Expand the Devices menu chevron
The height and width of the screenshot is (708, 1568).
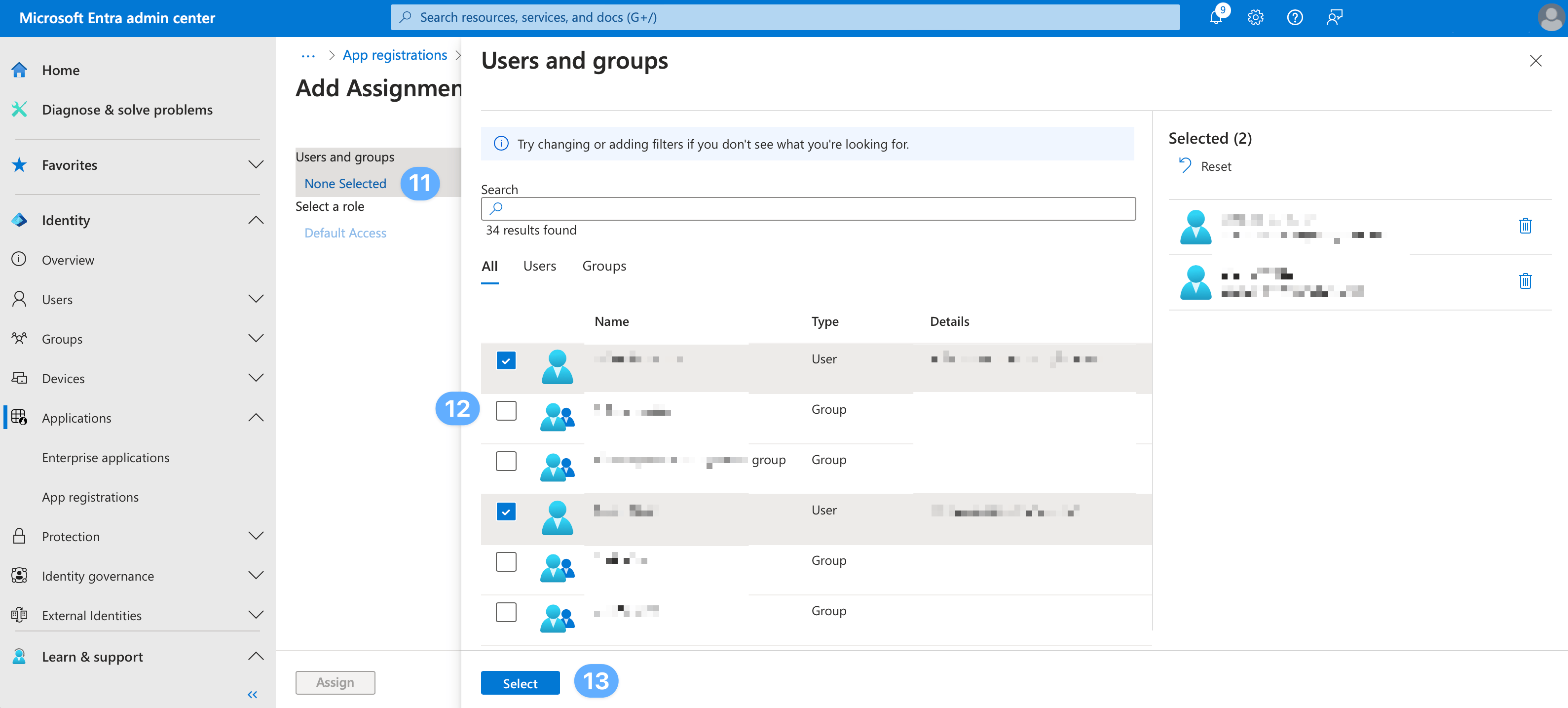pos(256,378)
